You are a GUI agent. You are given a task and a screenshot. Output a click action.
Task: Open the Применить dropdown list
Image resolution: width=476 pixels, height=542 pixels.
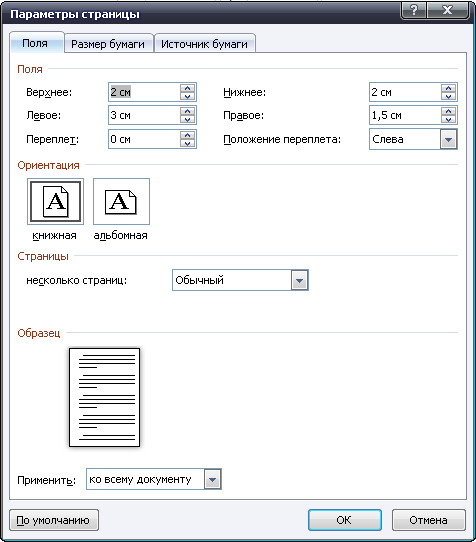coord(212,479)
